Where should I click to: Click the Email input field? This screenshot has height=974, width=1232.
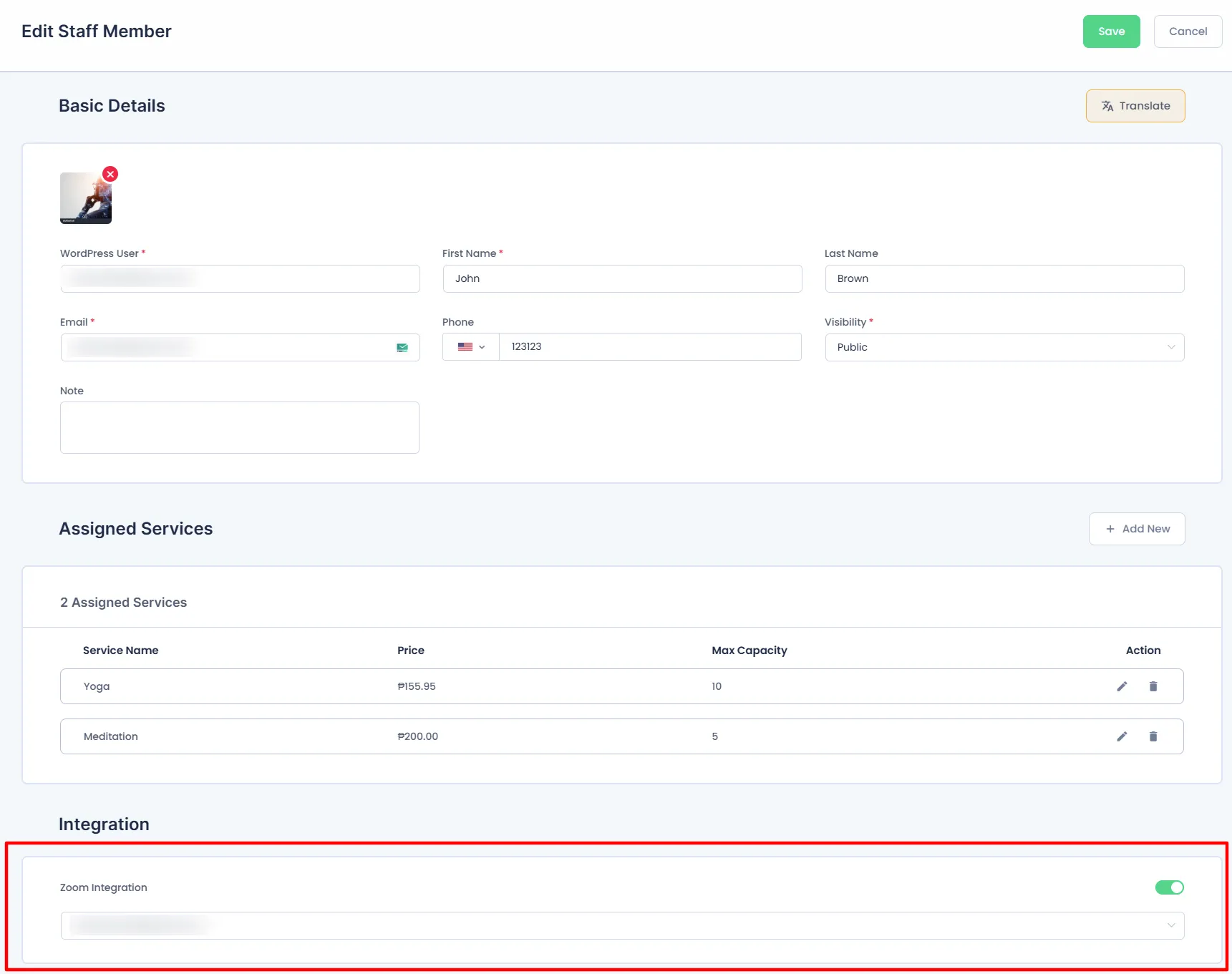coord(240,347)
